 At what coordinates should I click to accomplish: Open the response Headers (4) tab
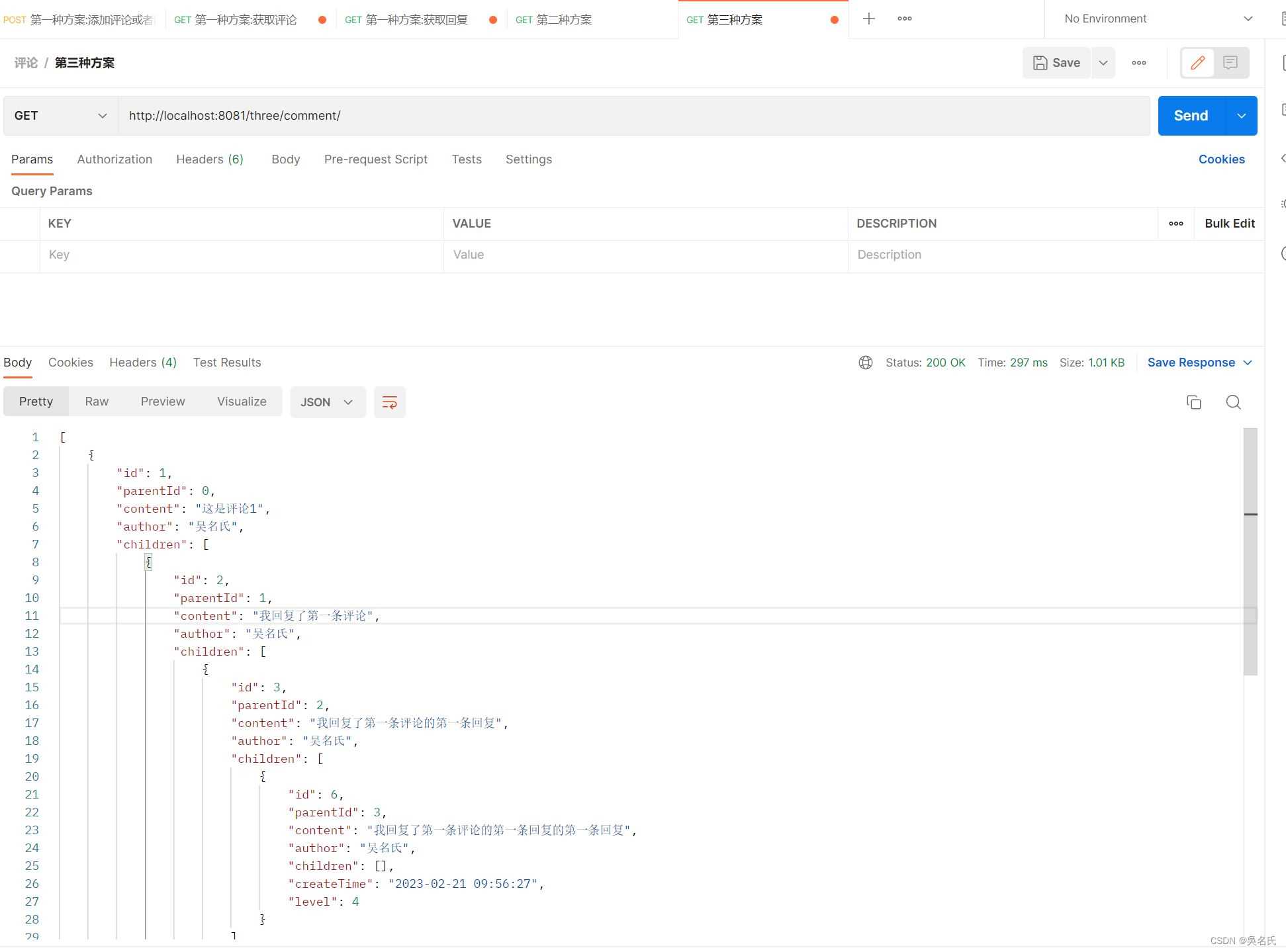click(143, 363)
